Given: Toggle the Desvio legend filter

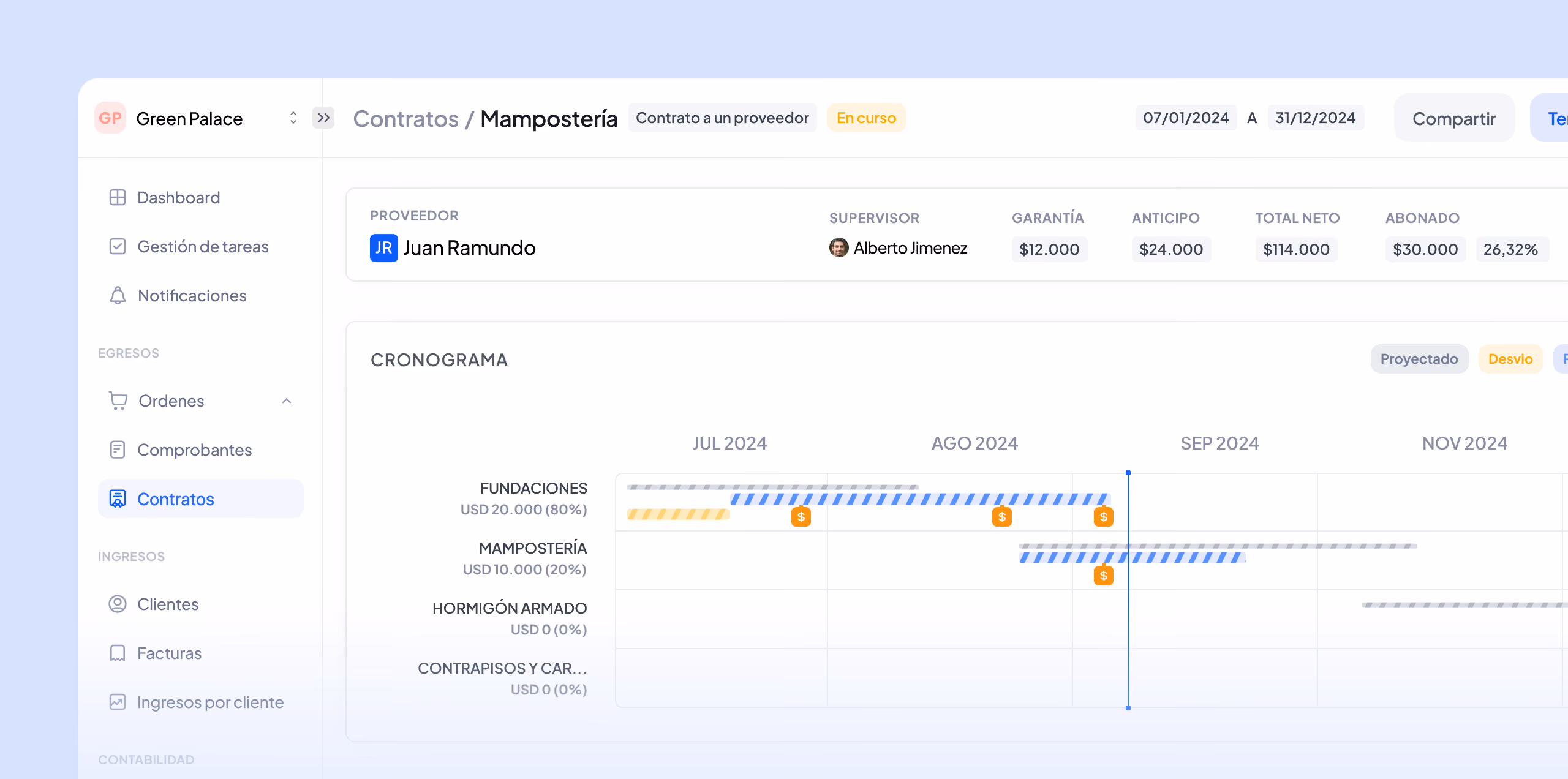Looking at the screenshot, I should pyautogui.click(x=1510, y=359).
